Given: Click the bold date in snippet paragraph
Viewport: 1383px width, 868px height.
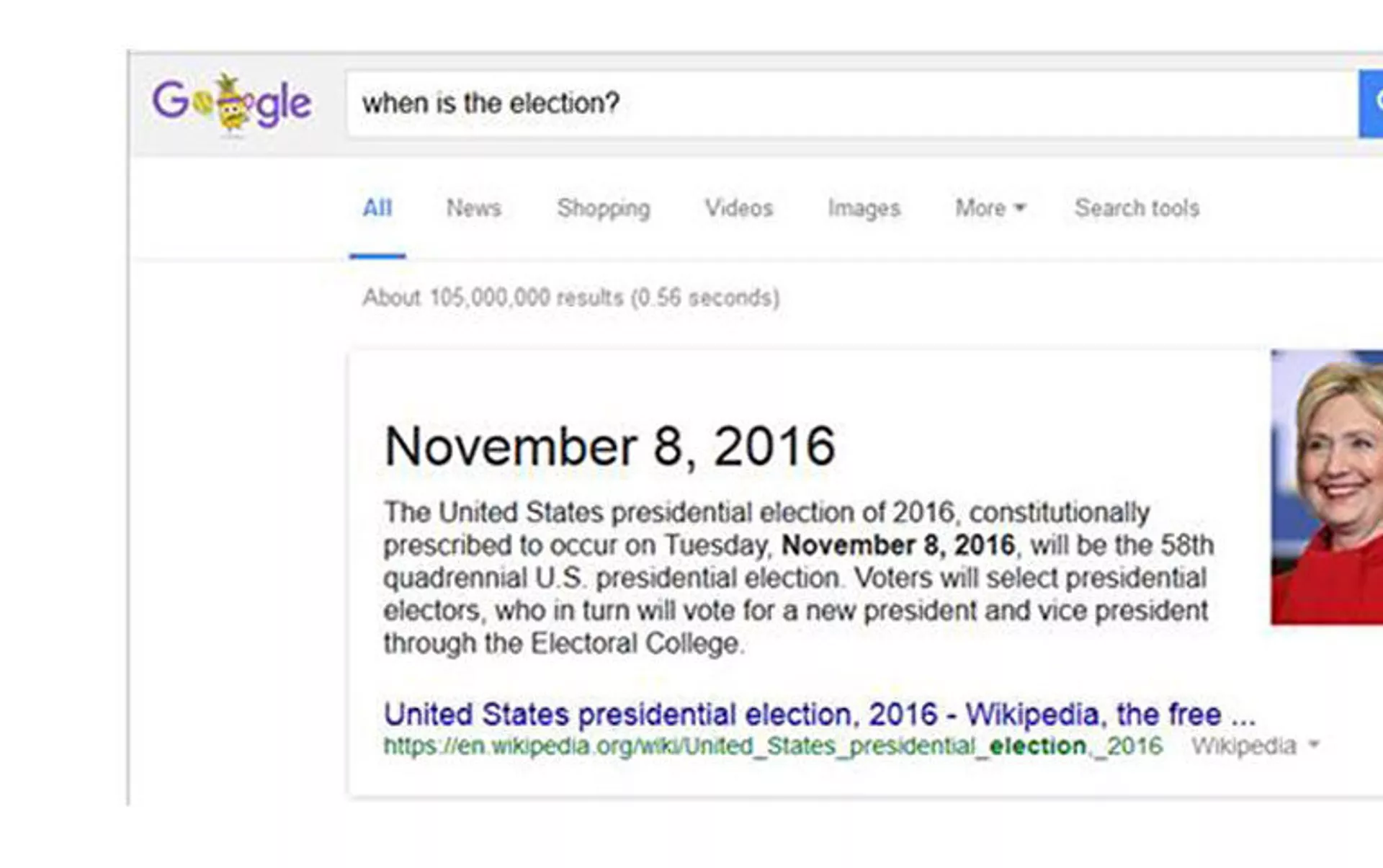Looking at the screenshot, I should [x=898, y=545].
